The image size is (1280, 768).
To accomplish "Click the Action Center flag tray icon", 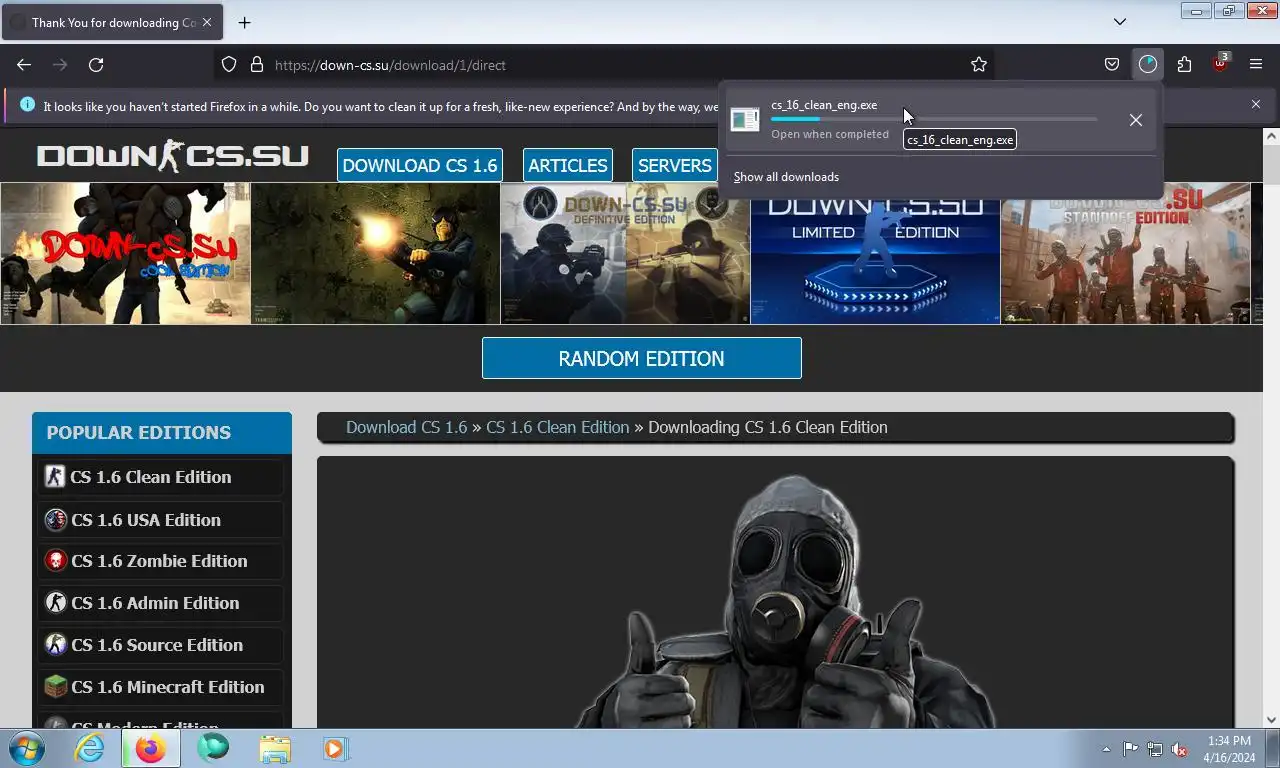I will point(1131,749).
